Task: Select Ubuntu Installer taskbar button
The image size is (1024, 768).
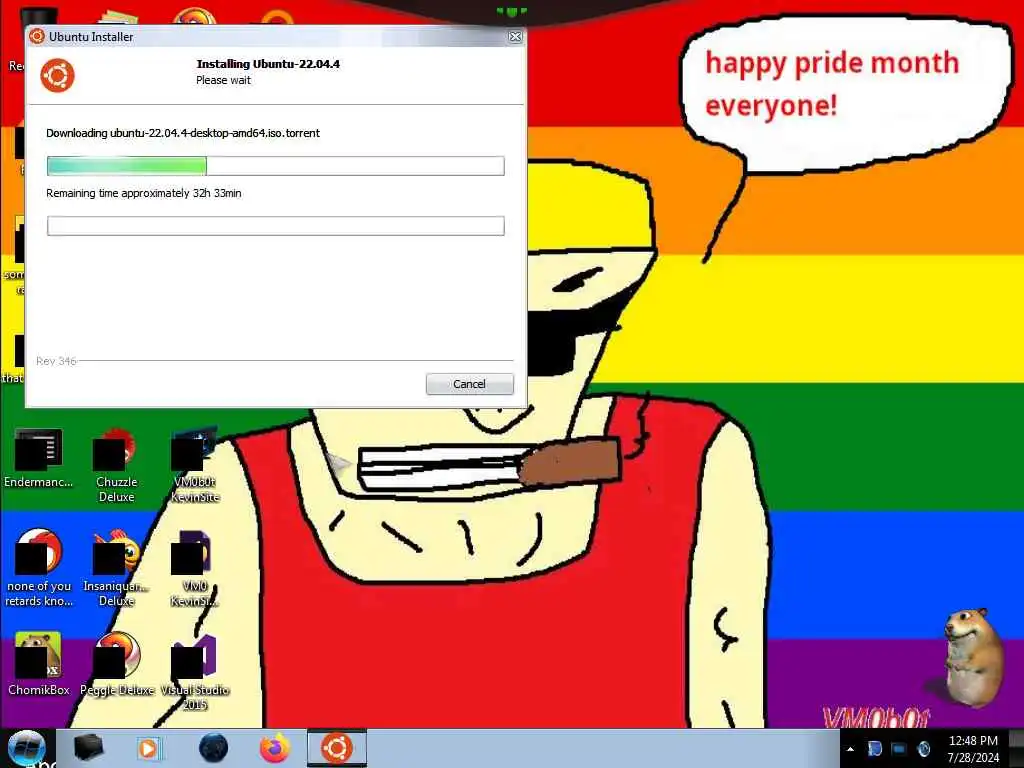Action: tap(337, 748)
